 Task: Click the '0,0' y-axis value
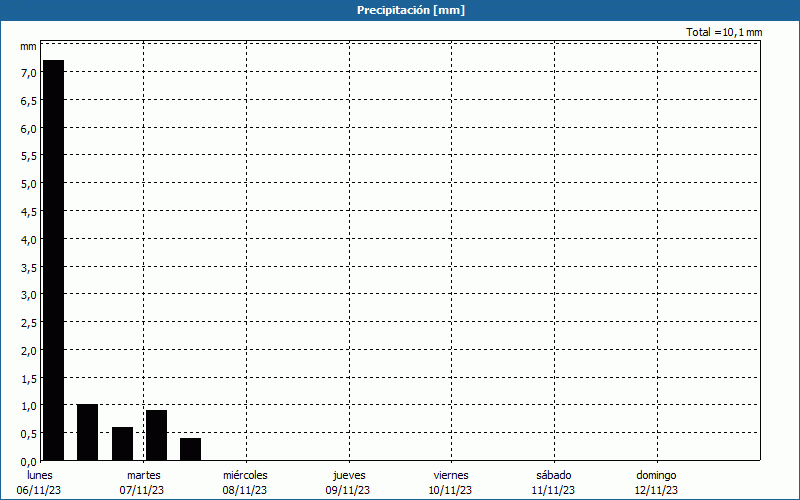(x=29, y=462)
